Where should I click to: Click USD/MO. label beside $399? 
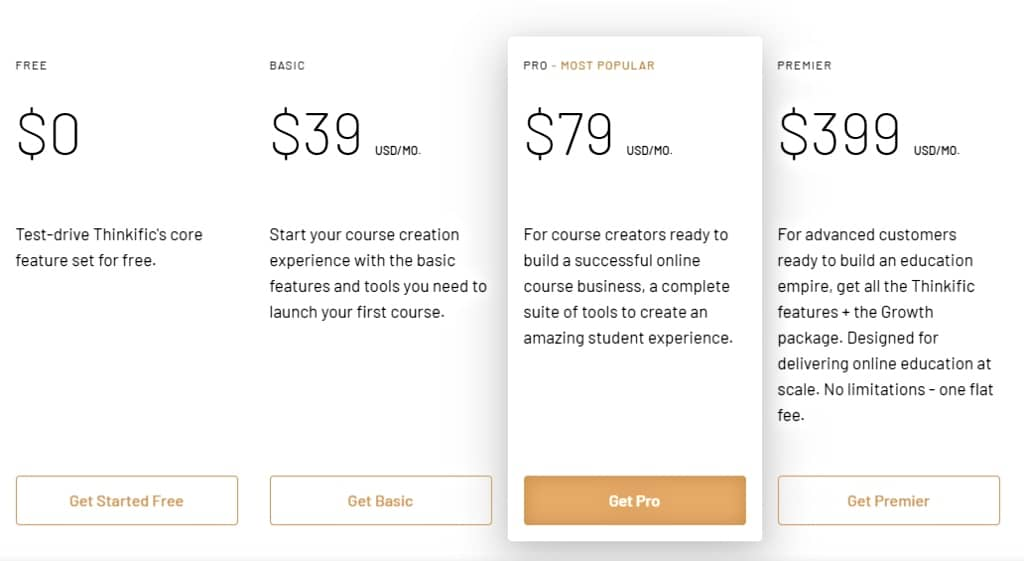(x=936, y=151)
